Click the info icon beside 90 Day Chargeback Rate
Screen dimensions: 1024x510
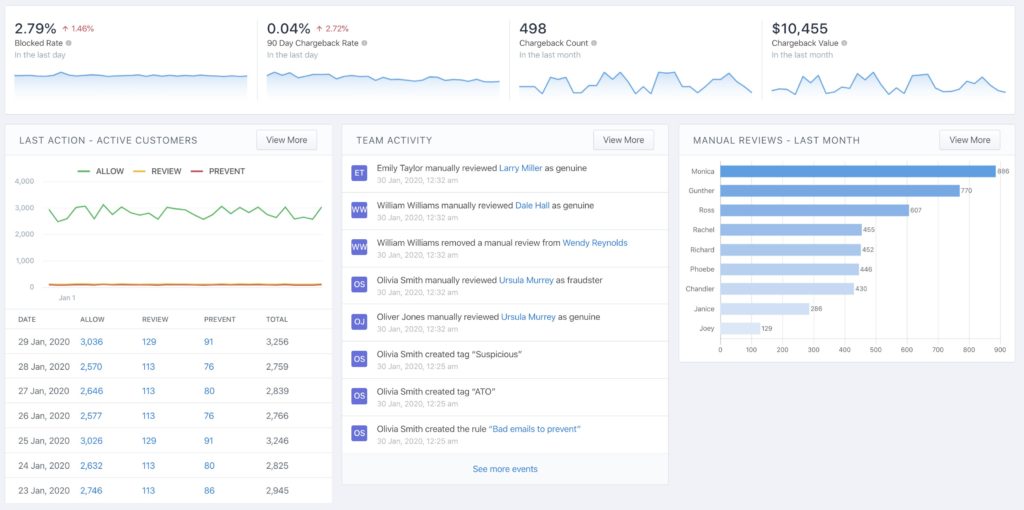pyautogui.click(x=364, y=43)
